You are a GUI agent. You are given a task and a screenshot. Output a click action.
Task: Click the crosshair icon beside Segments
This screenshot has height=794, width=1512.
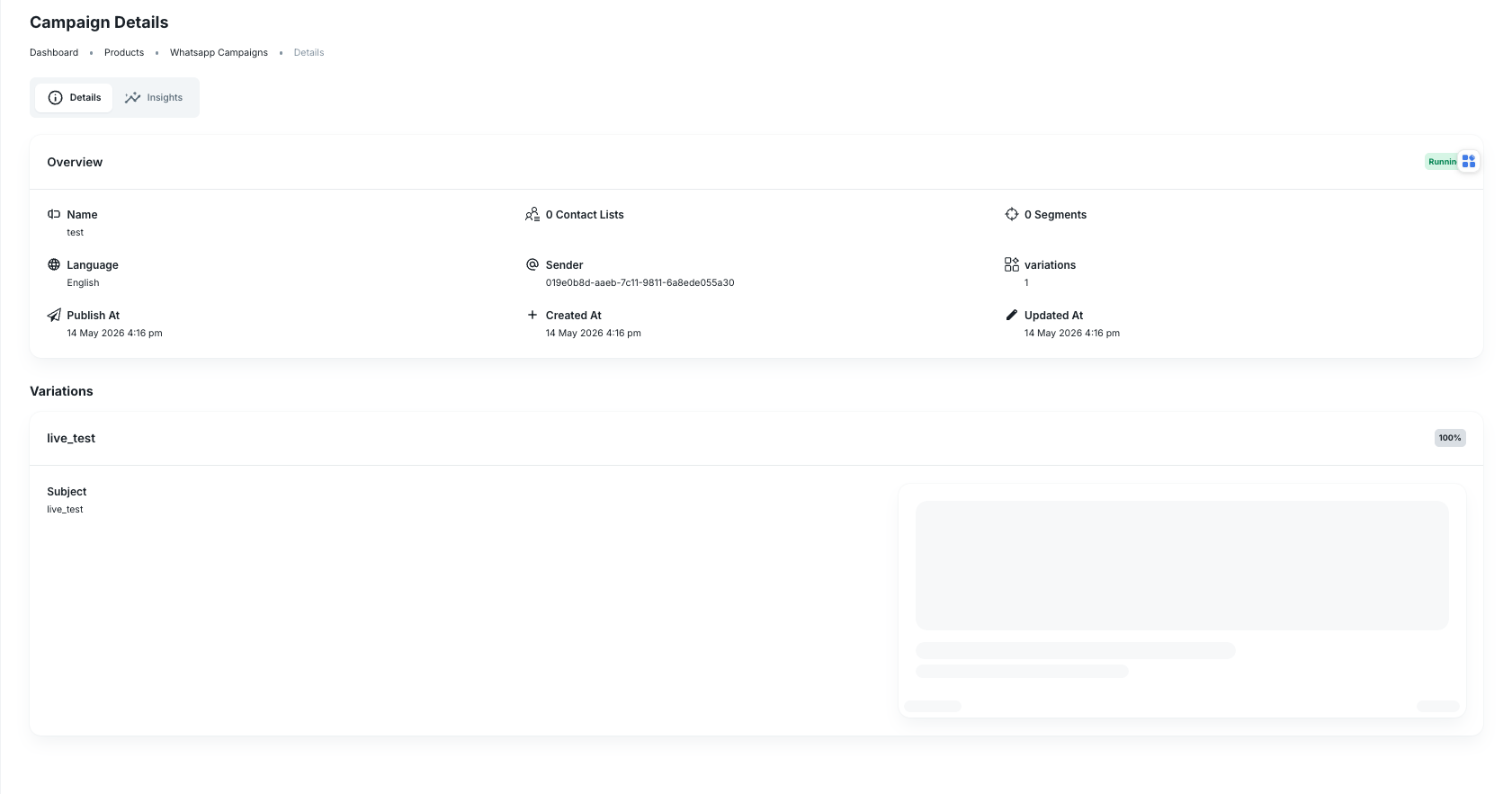tap(1012, 214)
